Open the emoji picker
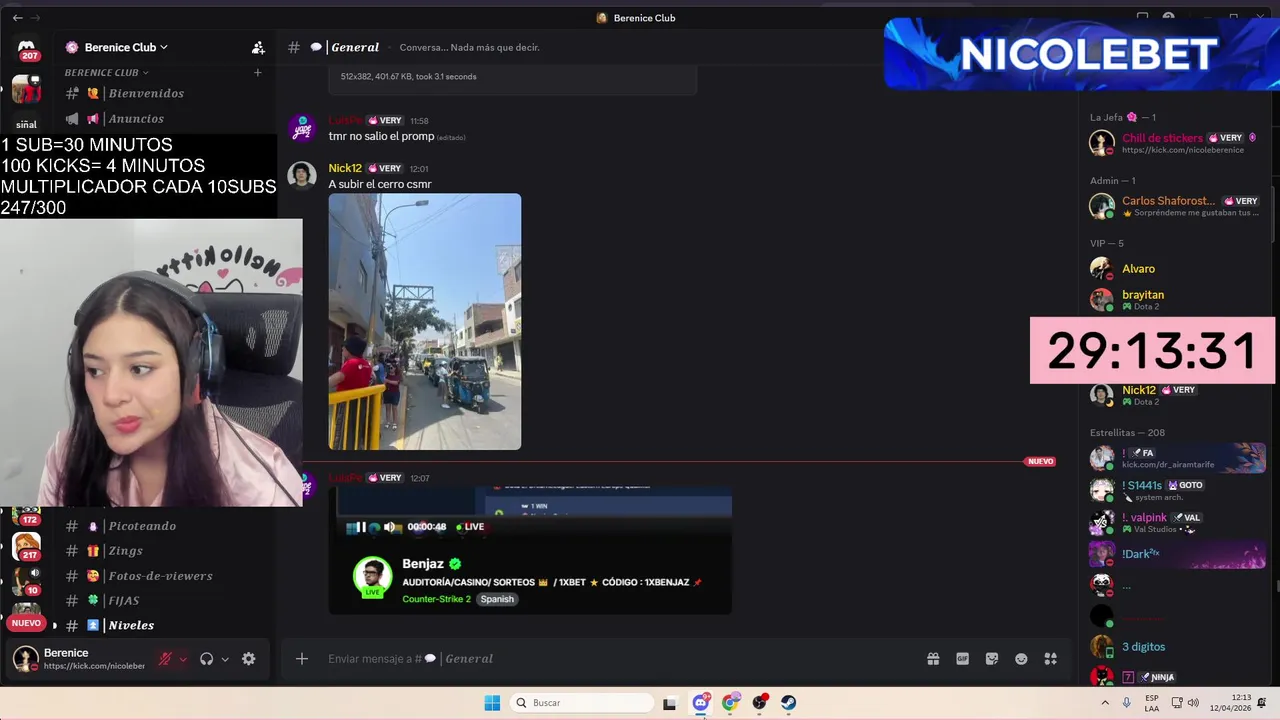The height and width of the screenshot is (720, 1280). click(1021, 658)
